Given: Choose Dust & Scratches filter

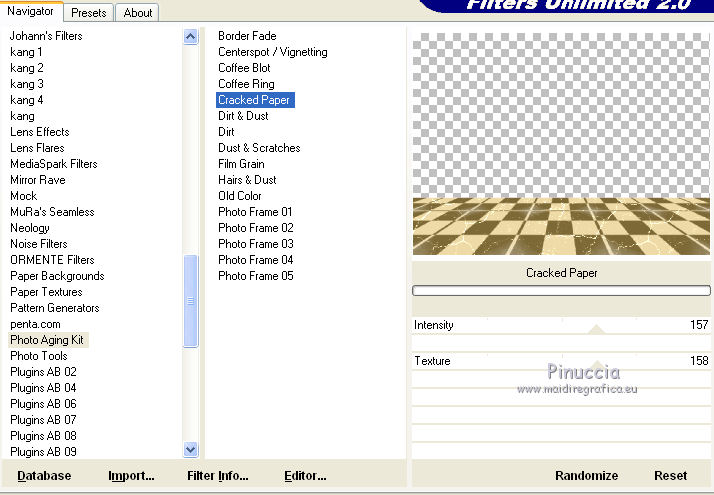Looking at the screenshot, I should pos(259,148).
